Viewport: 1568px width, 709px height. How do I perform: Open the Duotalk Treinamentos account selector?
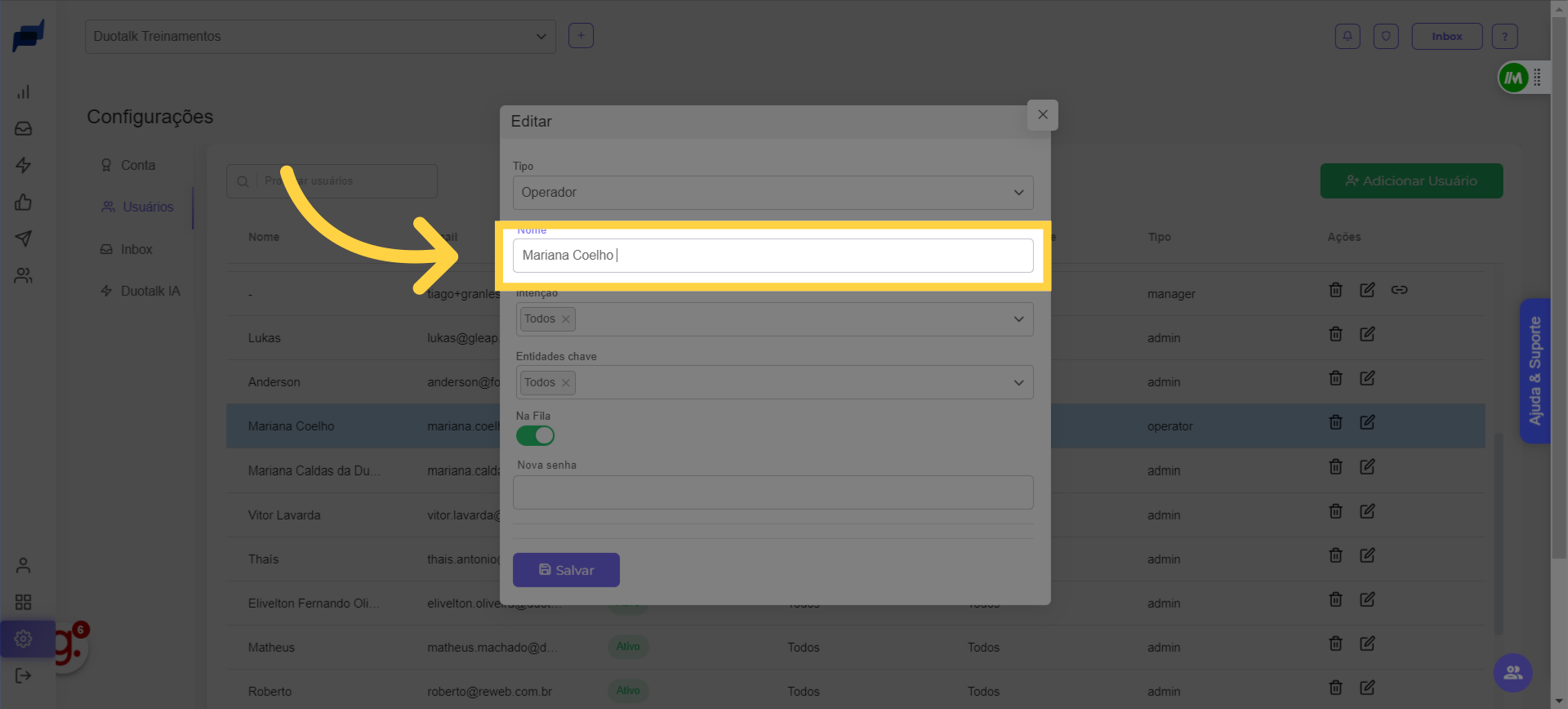point(320,37)
